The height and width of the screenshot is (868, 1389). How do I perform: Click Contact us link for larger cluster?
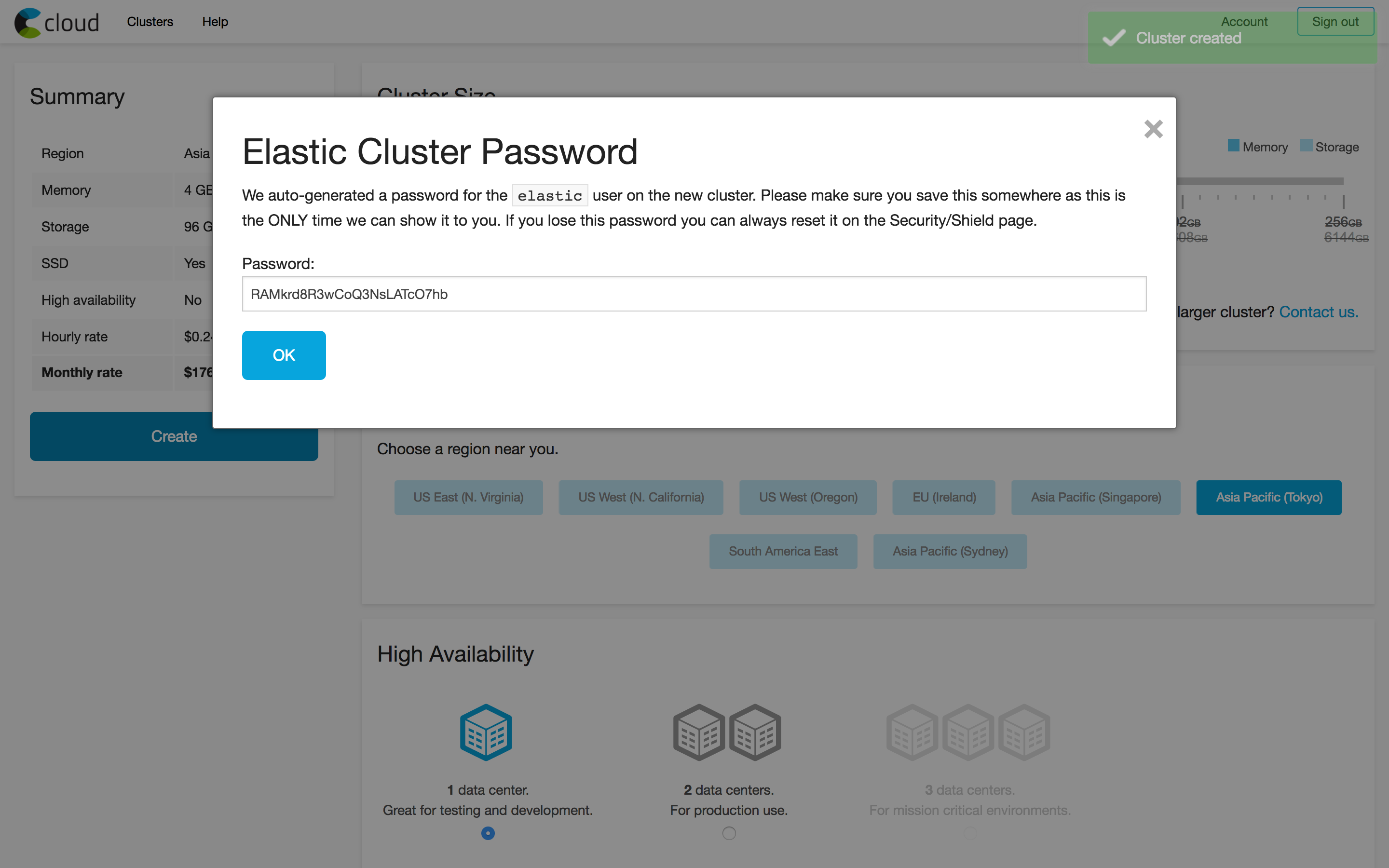(1319, 312)
